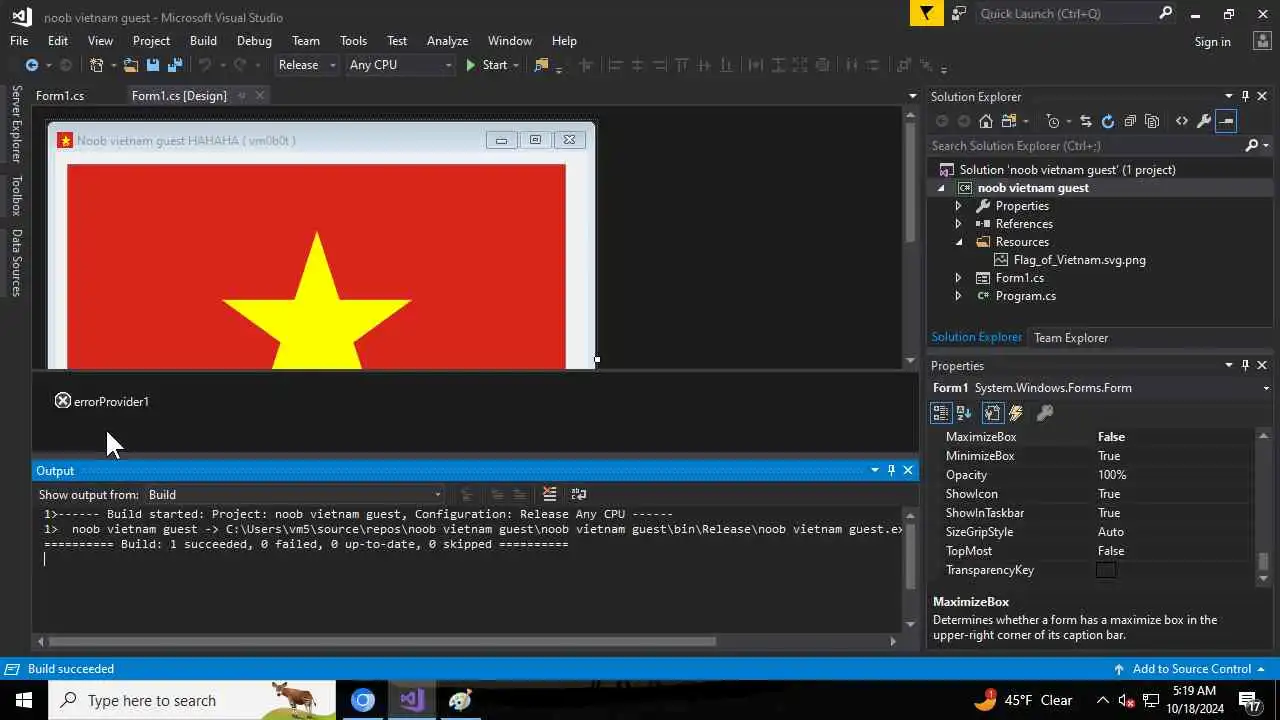The image size is (1280, 720).
Task: Click the yellow feedback filter icon in title bar
Action: [927, 13]
